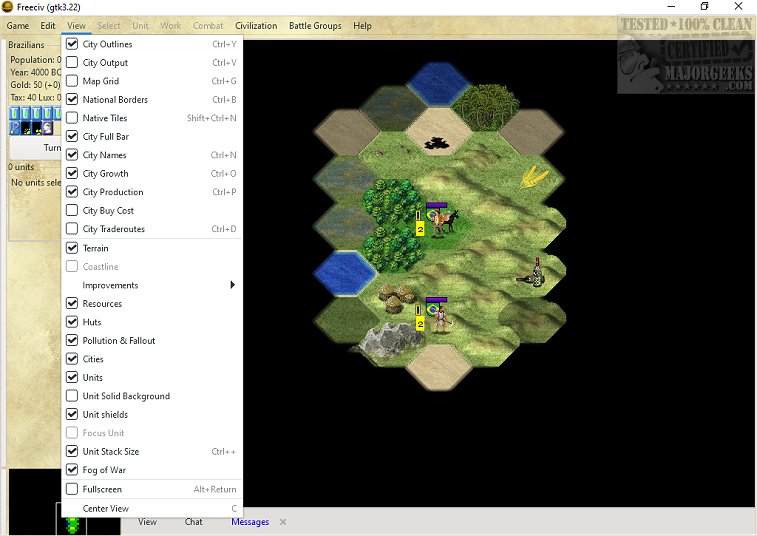
Task: Click the Tax: 40 Lux text
Action: pyautogui.click(x=36, y=97)
